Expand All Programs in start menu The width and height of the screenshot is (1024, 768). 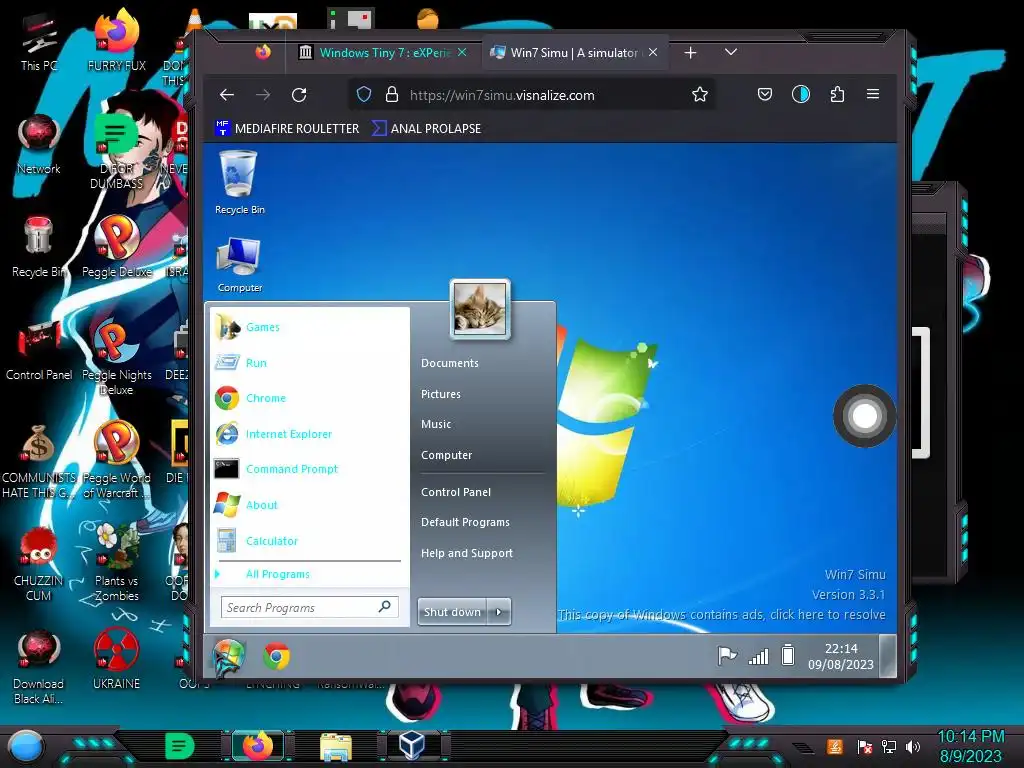pyautogui.click(x=278, y=574)
